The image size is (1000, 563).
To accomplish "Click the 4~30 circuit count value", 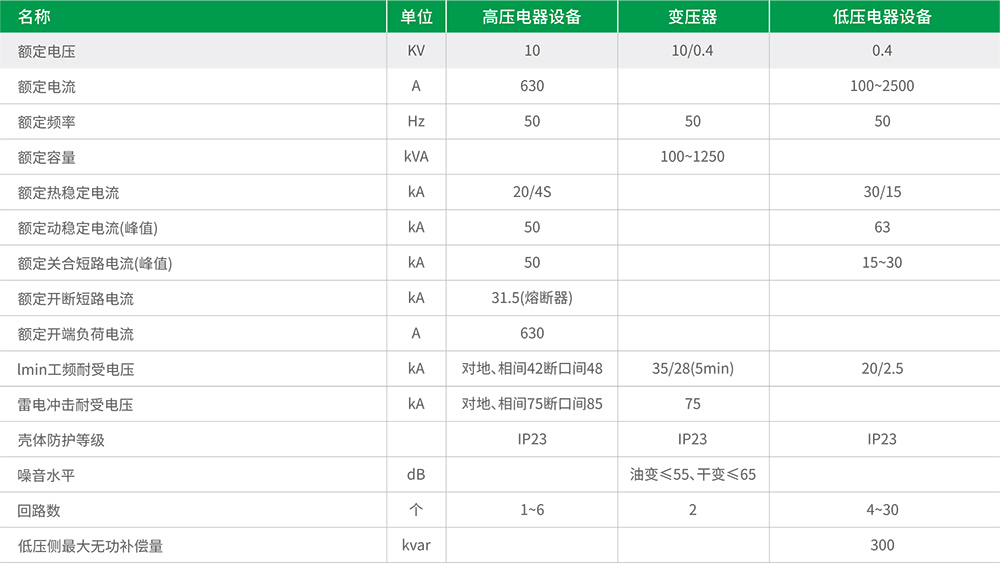I will 882,510.
